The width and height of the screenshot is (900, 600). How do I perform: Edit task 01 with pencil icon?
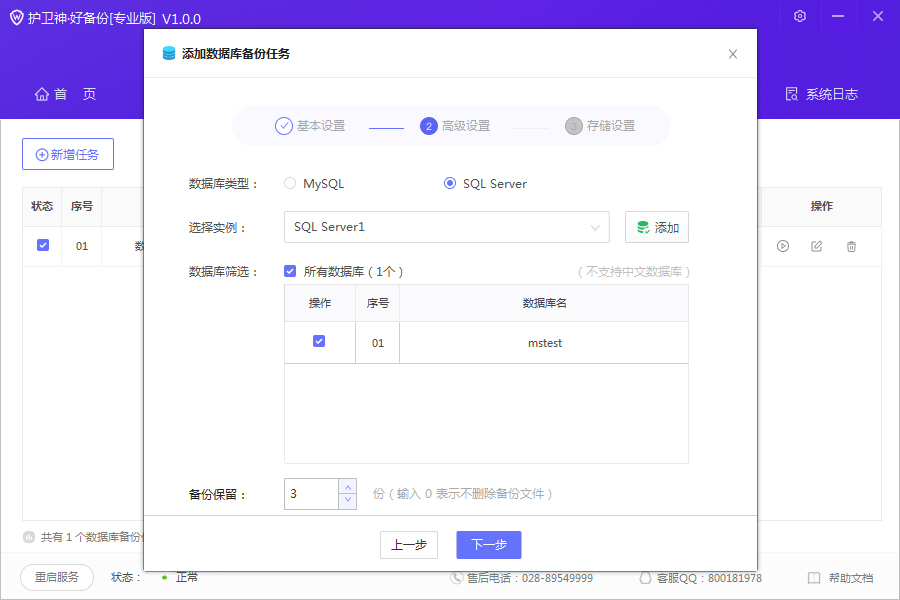click(x=817, y=246)
